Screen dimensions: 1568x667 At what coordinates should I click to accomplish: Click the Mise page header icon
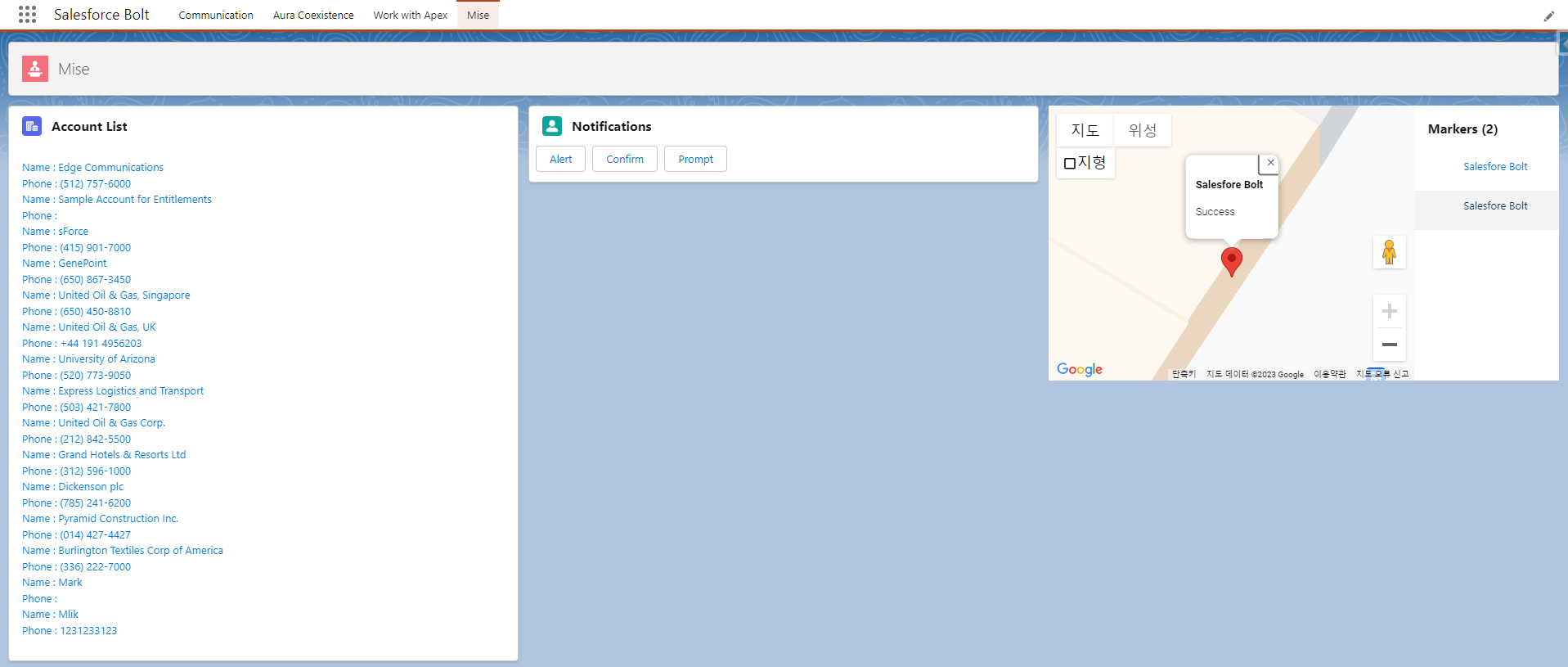tap(35, 69)
